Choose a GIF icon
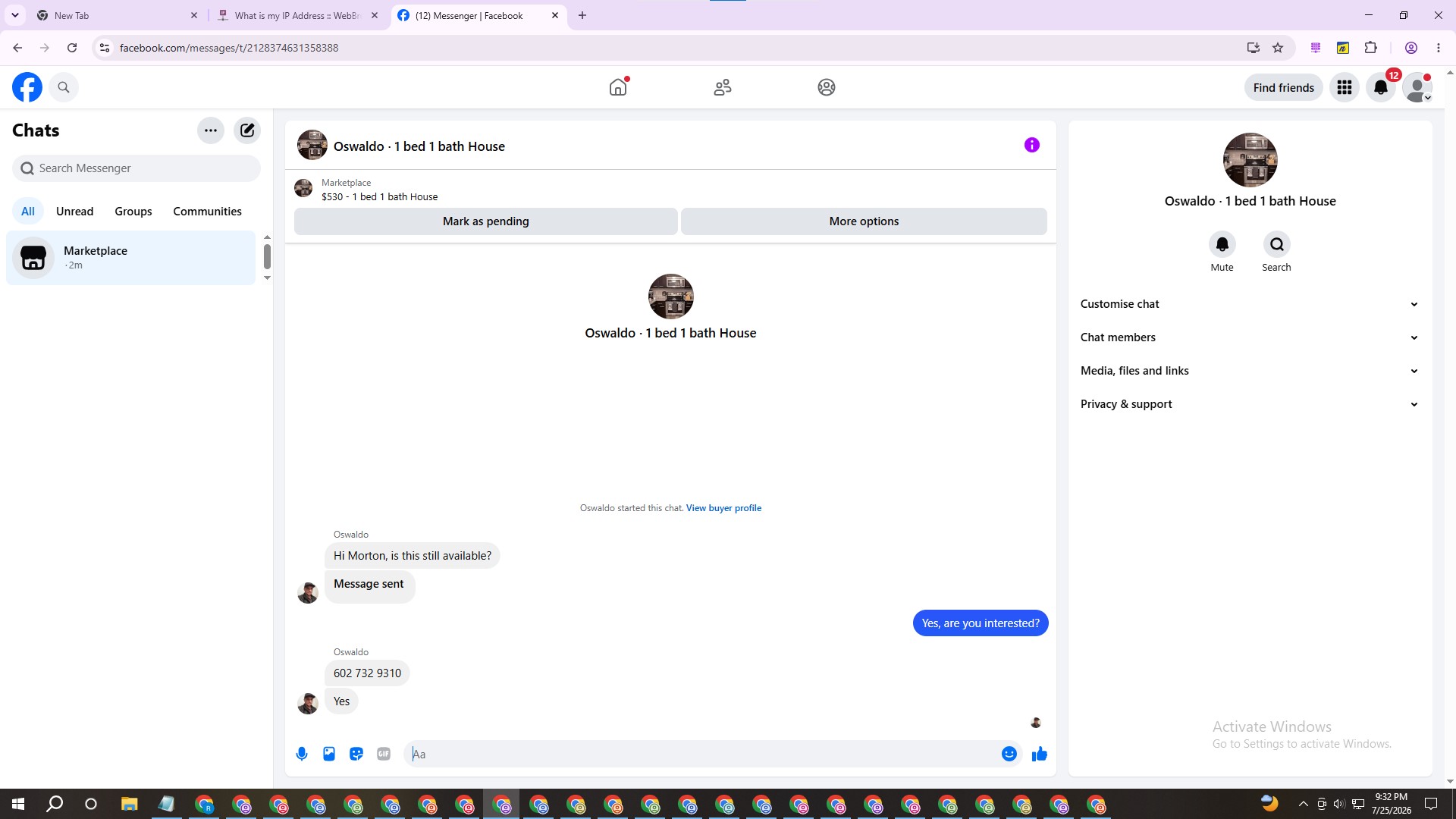 tap(384, 754)
